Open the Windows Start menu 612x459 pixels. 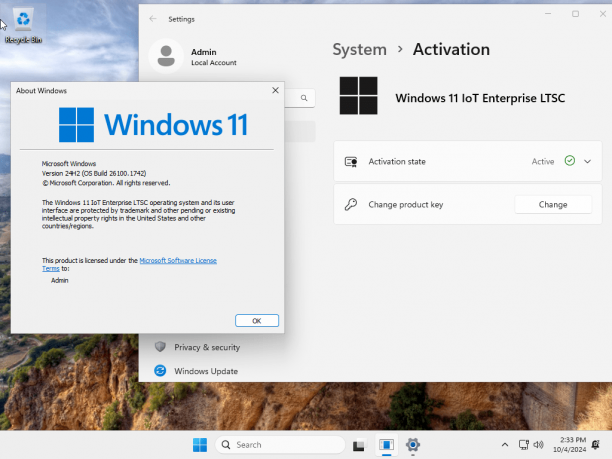click(200, 445)
